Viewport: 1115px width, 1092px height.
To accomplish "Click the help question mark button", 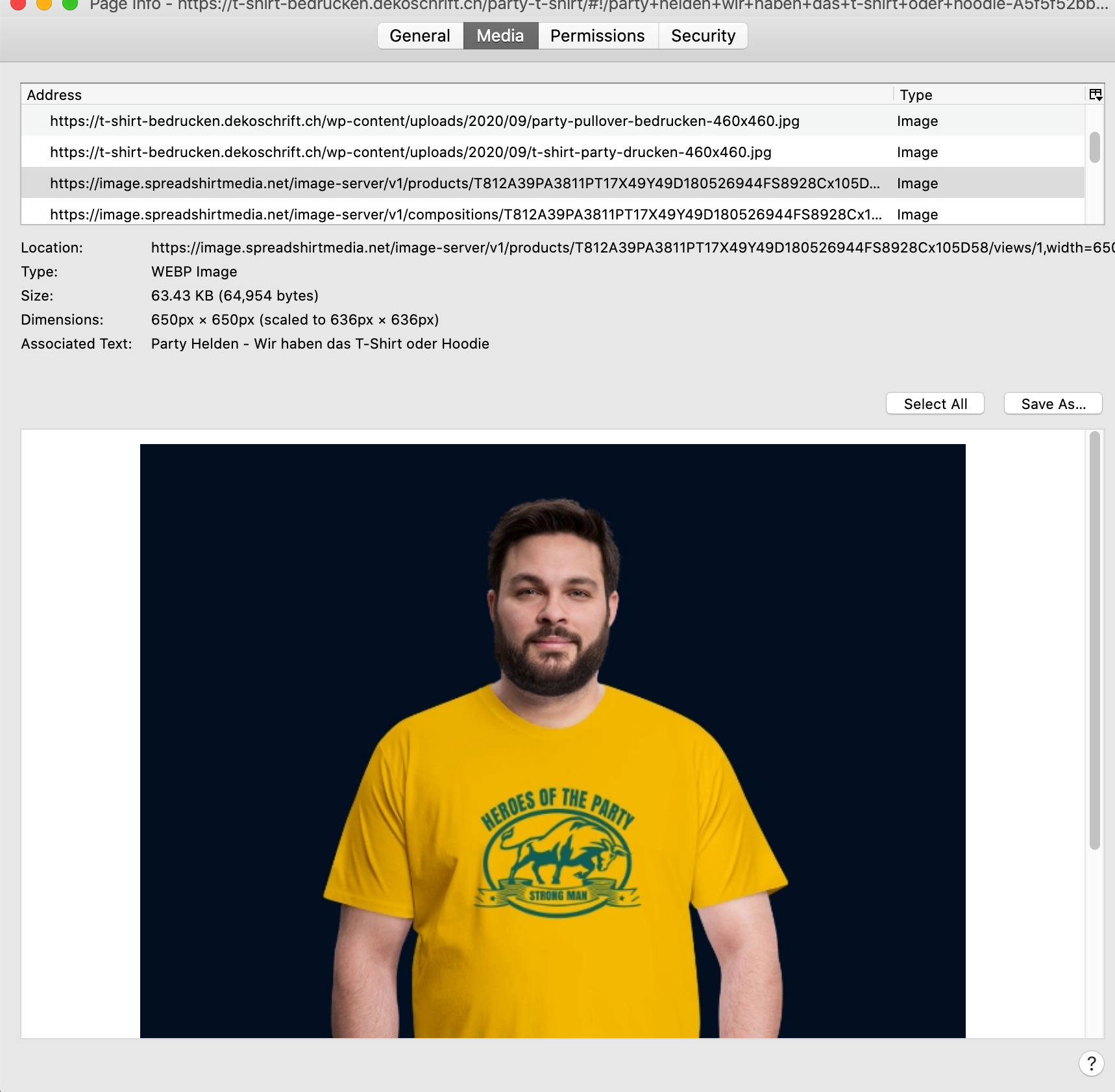I will (1091, 1063).
